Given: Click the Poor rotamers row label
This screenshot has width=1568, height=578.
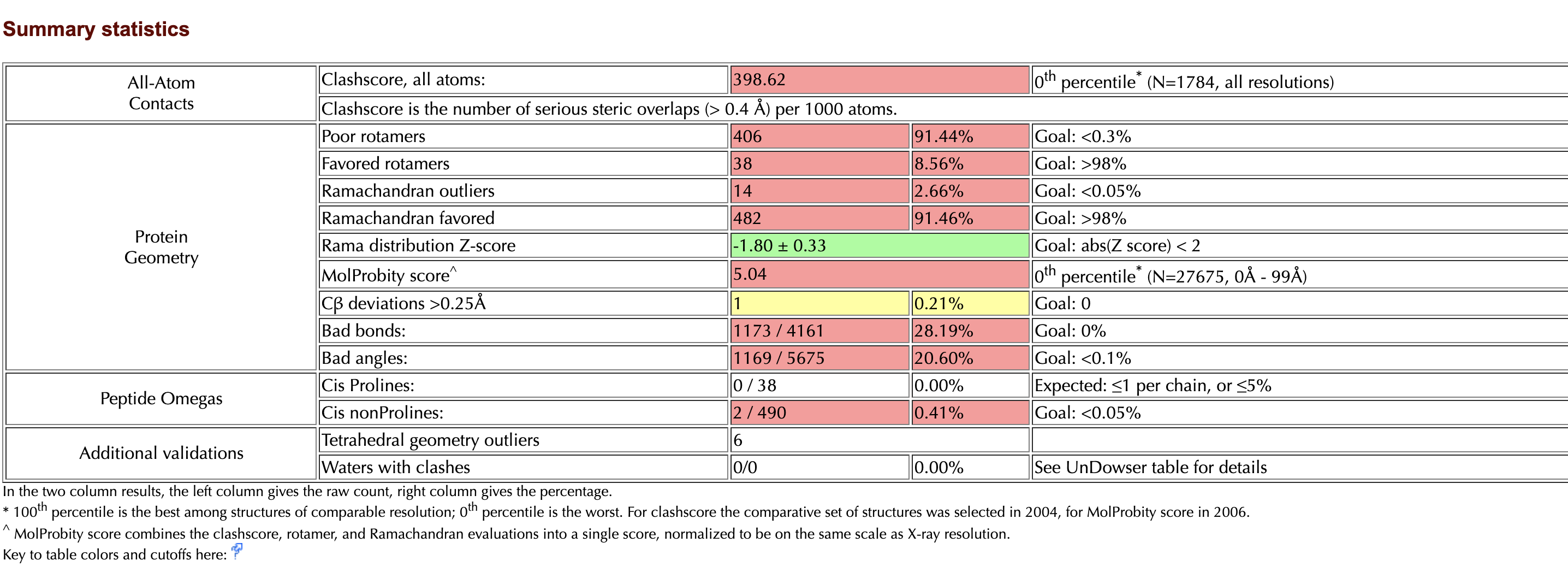Looking at the screenshot, I should [373, 137].
